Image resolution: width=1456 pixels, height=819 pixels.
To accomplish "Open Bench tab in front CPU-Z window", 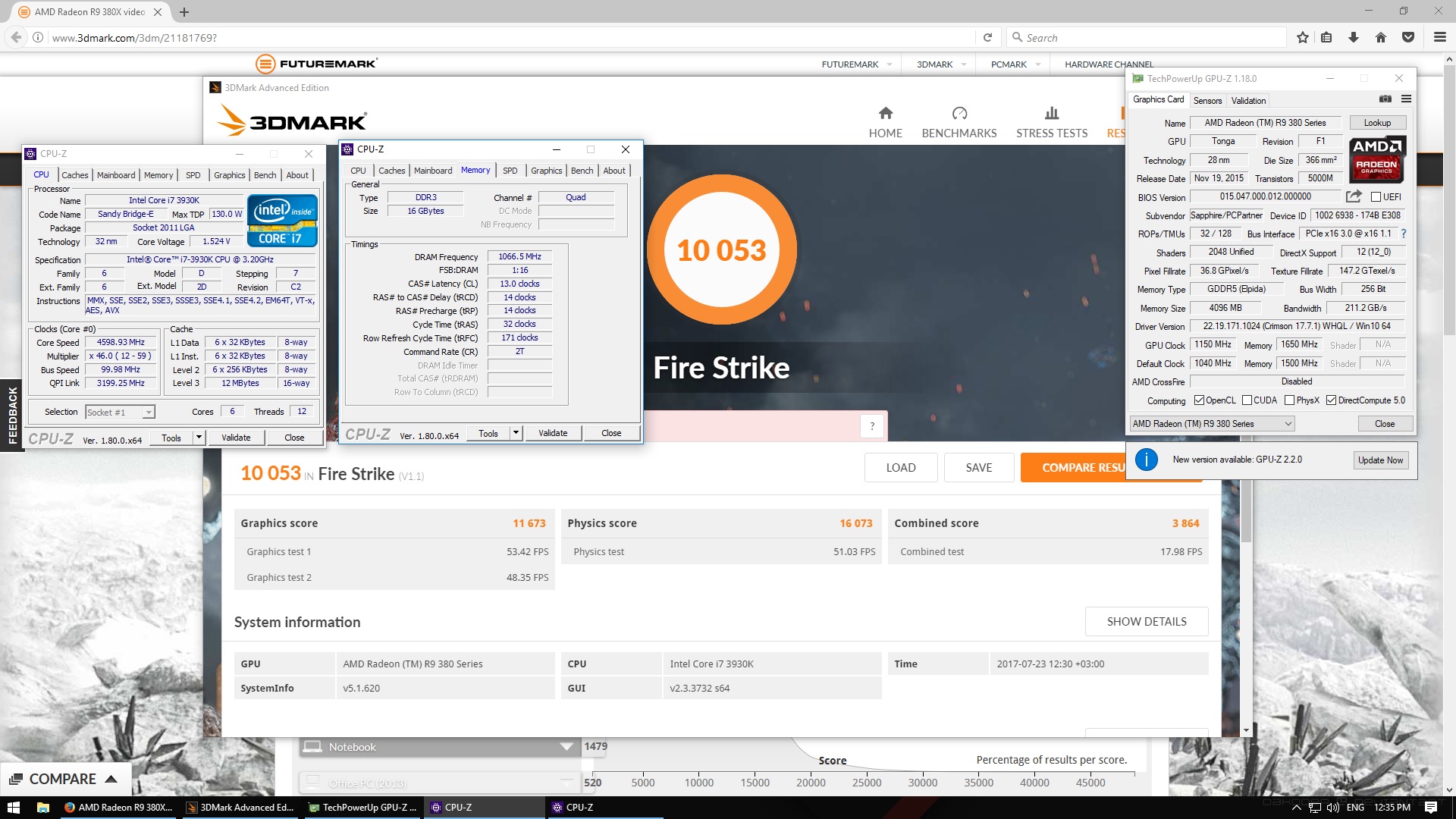I will (582, 171).
